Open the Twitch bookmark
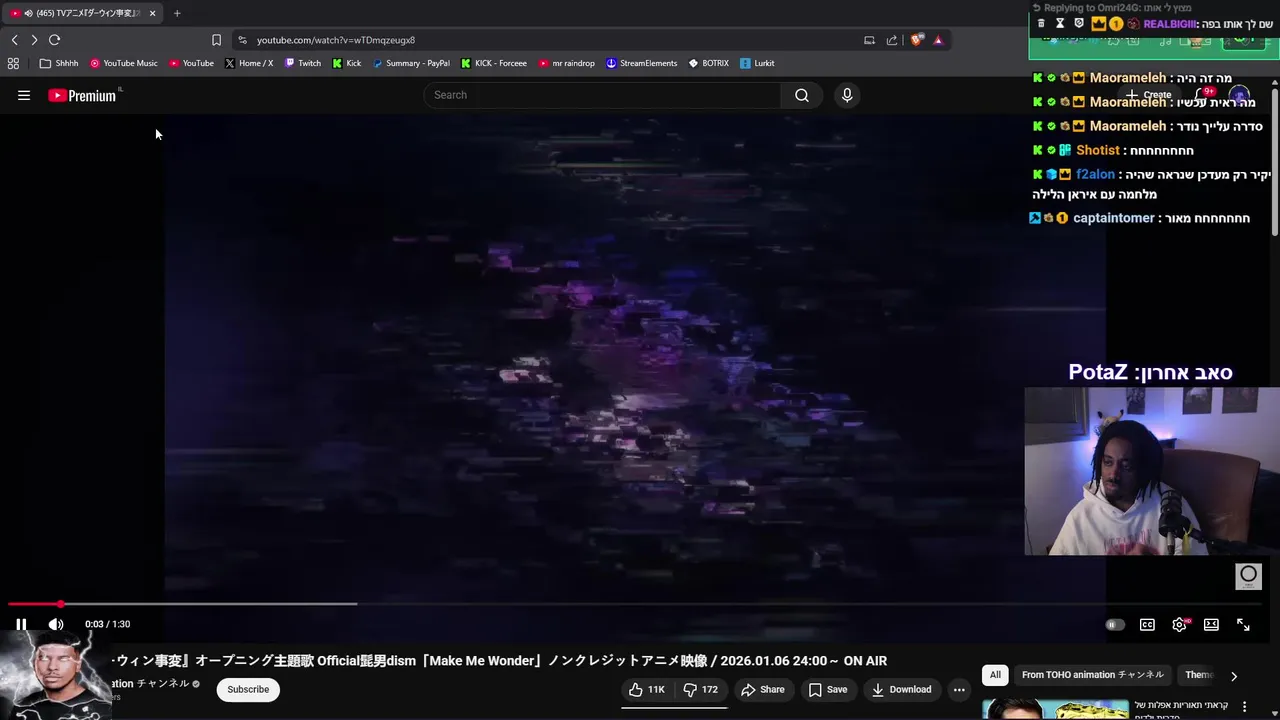Image resolution: width=1280 pixels, height=720 pixels. tap(303, 63)
